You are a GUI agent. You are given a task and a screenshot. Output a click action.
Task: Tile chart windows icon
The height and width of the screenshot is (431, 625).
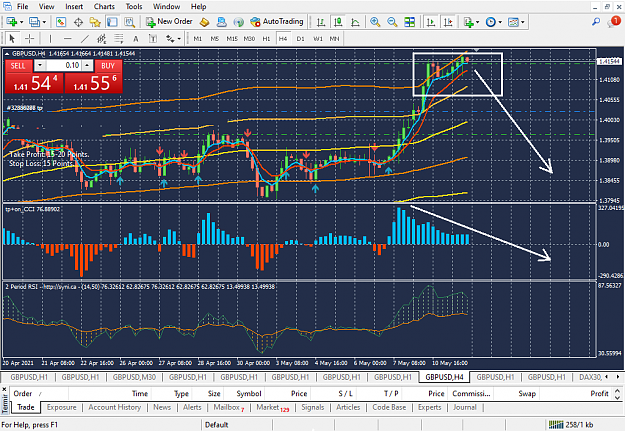409,22
